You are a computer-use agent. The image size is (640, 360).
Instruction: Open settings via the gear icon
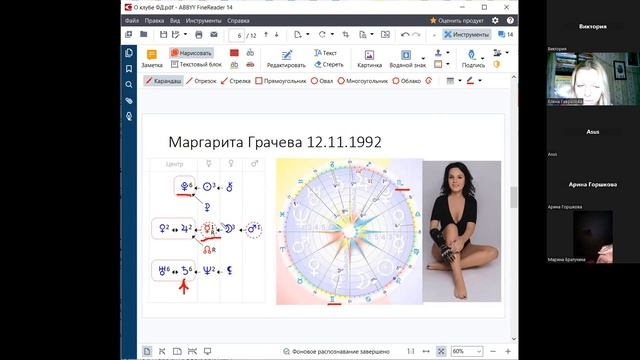(x=495, y=20)
